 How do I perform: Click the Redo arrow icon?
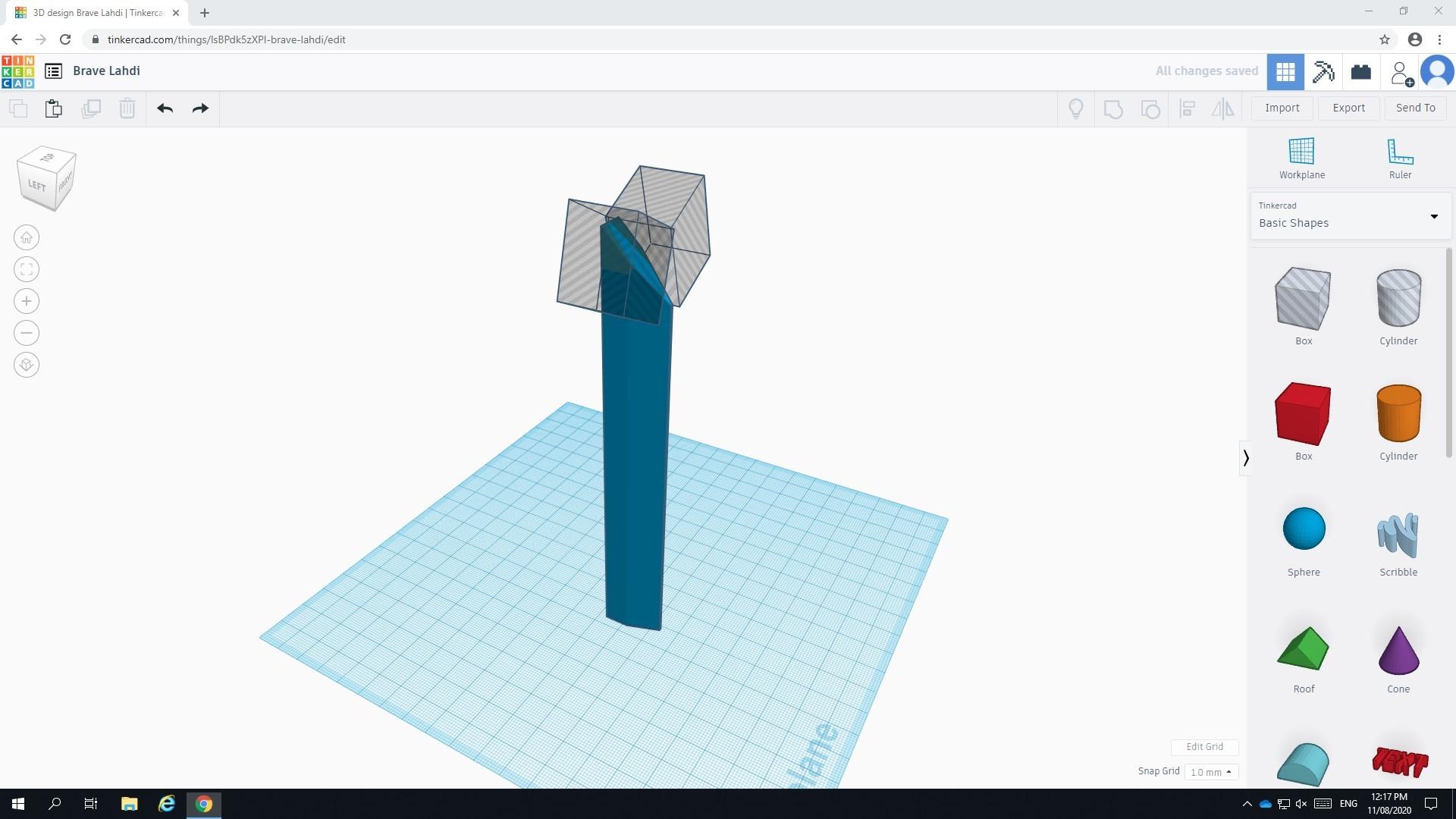(x=200, y=108)
